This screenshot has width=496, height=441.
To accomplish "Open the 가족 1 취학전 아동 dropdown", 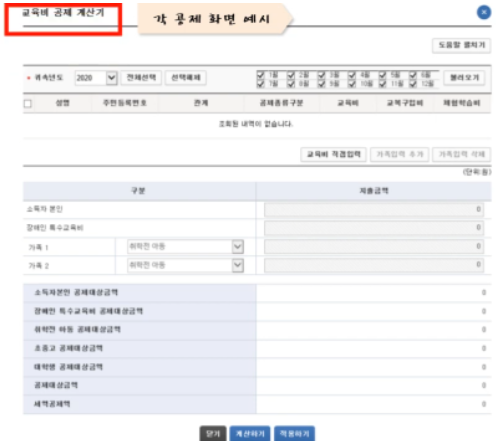I will [x=185, y=247].
